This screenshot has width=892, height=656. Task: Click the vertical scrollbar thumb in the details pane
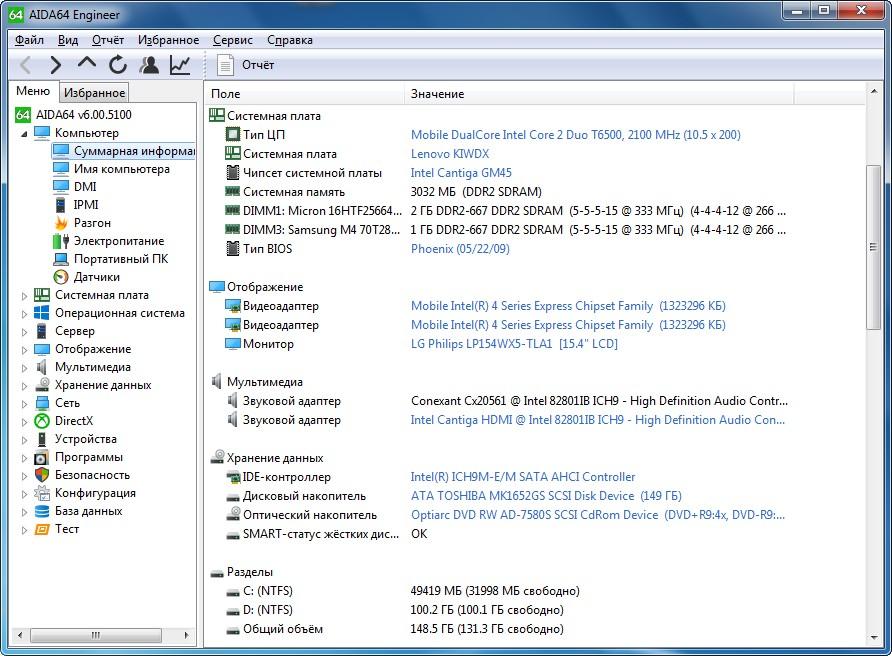point(873,247)
